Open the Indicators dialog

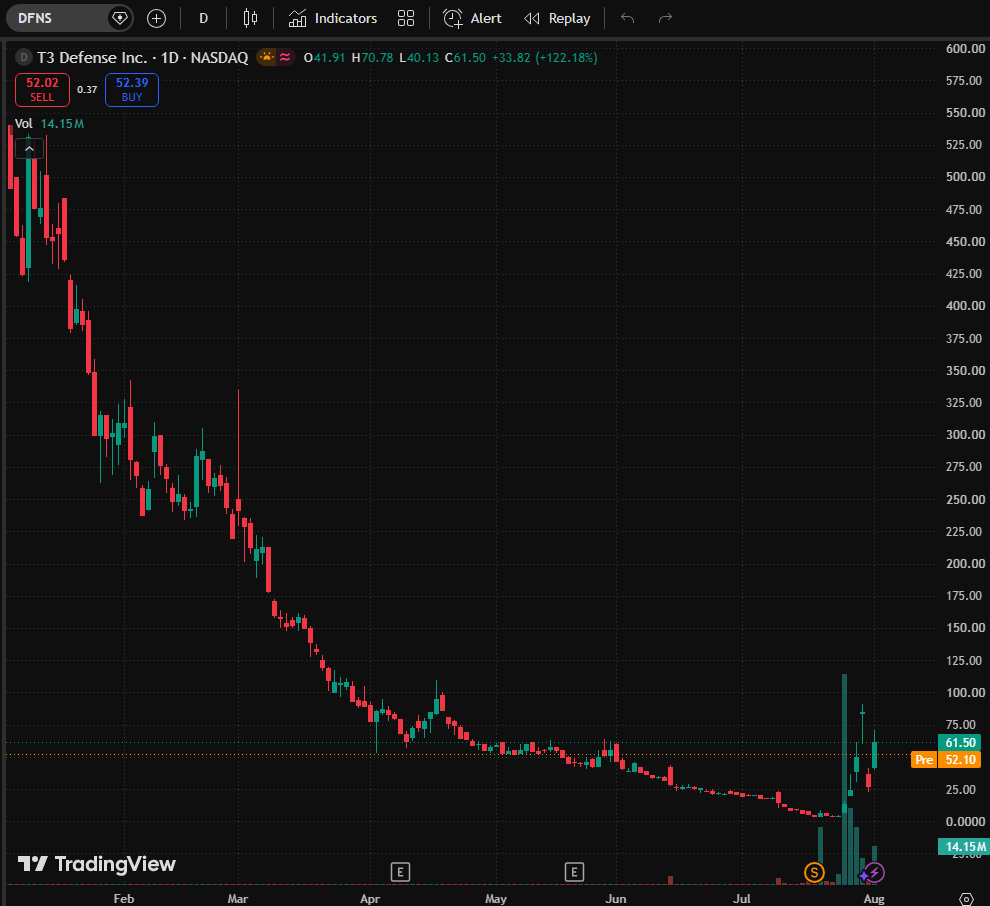point(333,18)
